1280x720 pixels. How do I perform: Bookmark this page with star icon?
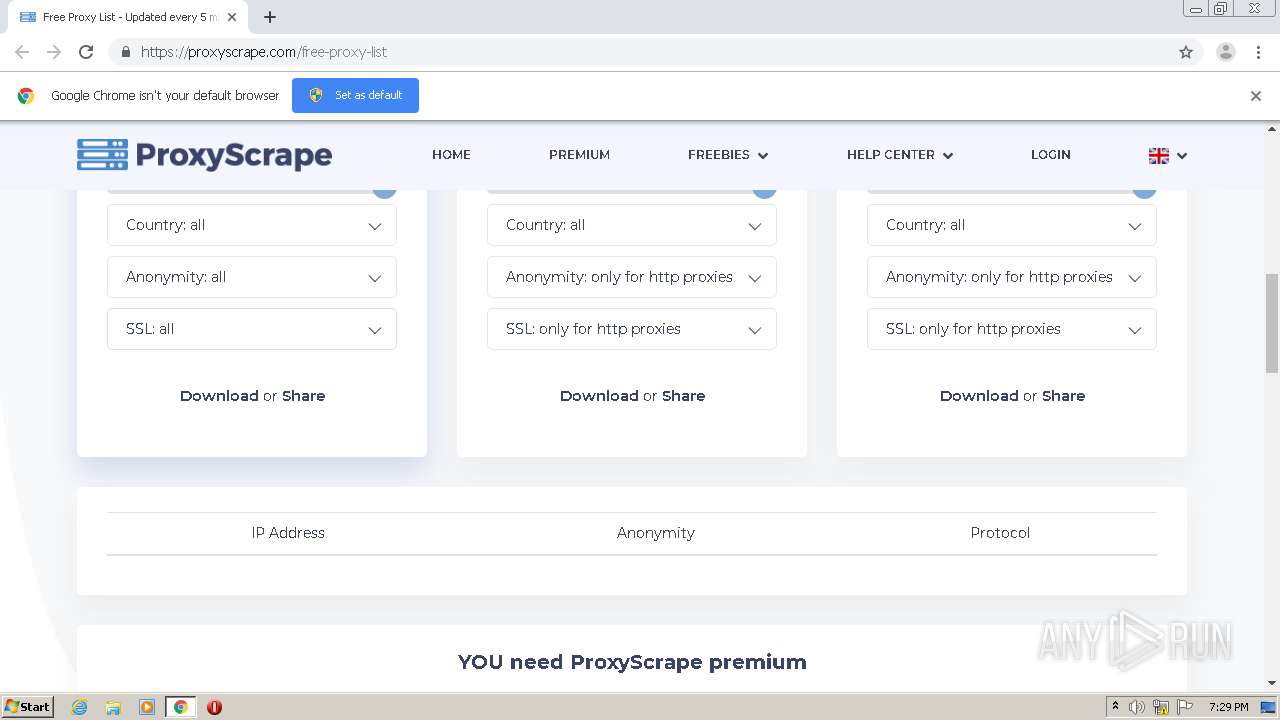1186,52
